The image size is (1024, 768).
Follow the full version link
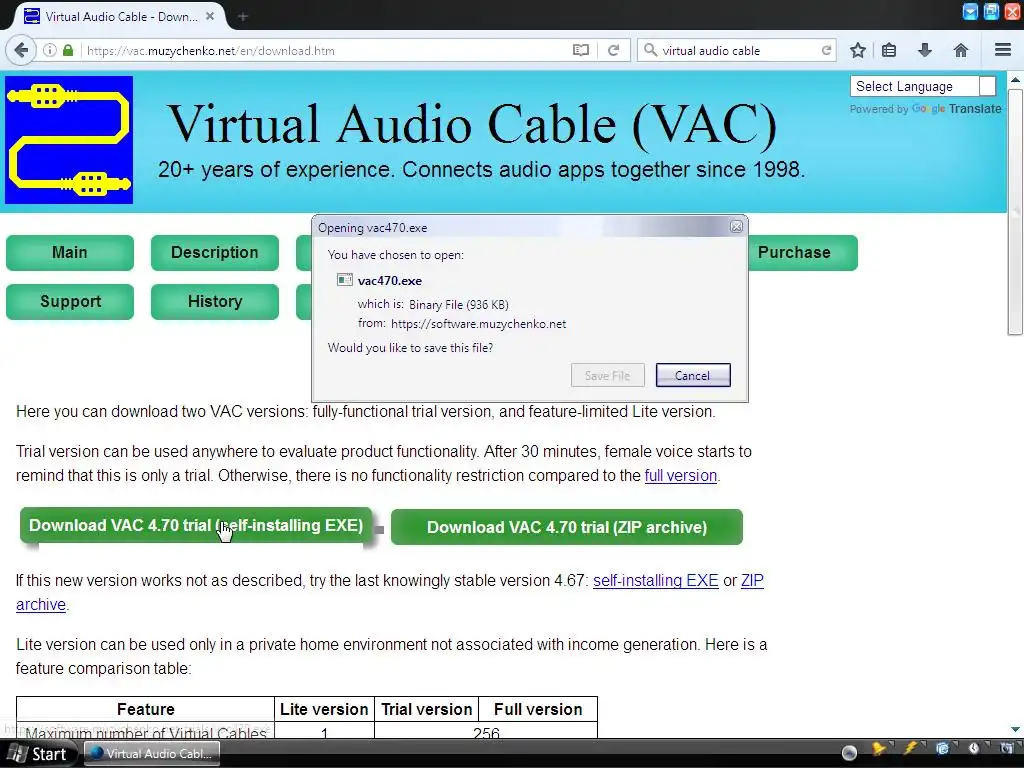(680, 475)
